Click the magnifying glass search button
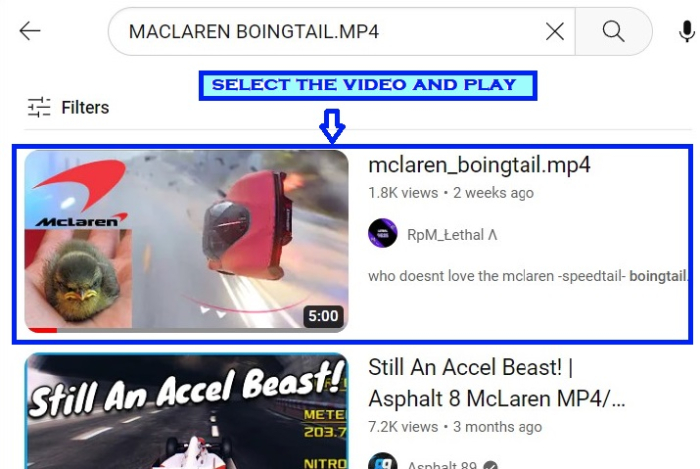The image size is (700, 469). pos(613,32)
